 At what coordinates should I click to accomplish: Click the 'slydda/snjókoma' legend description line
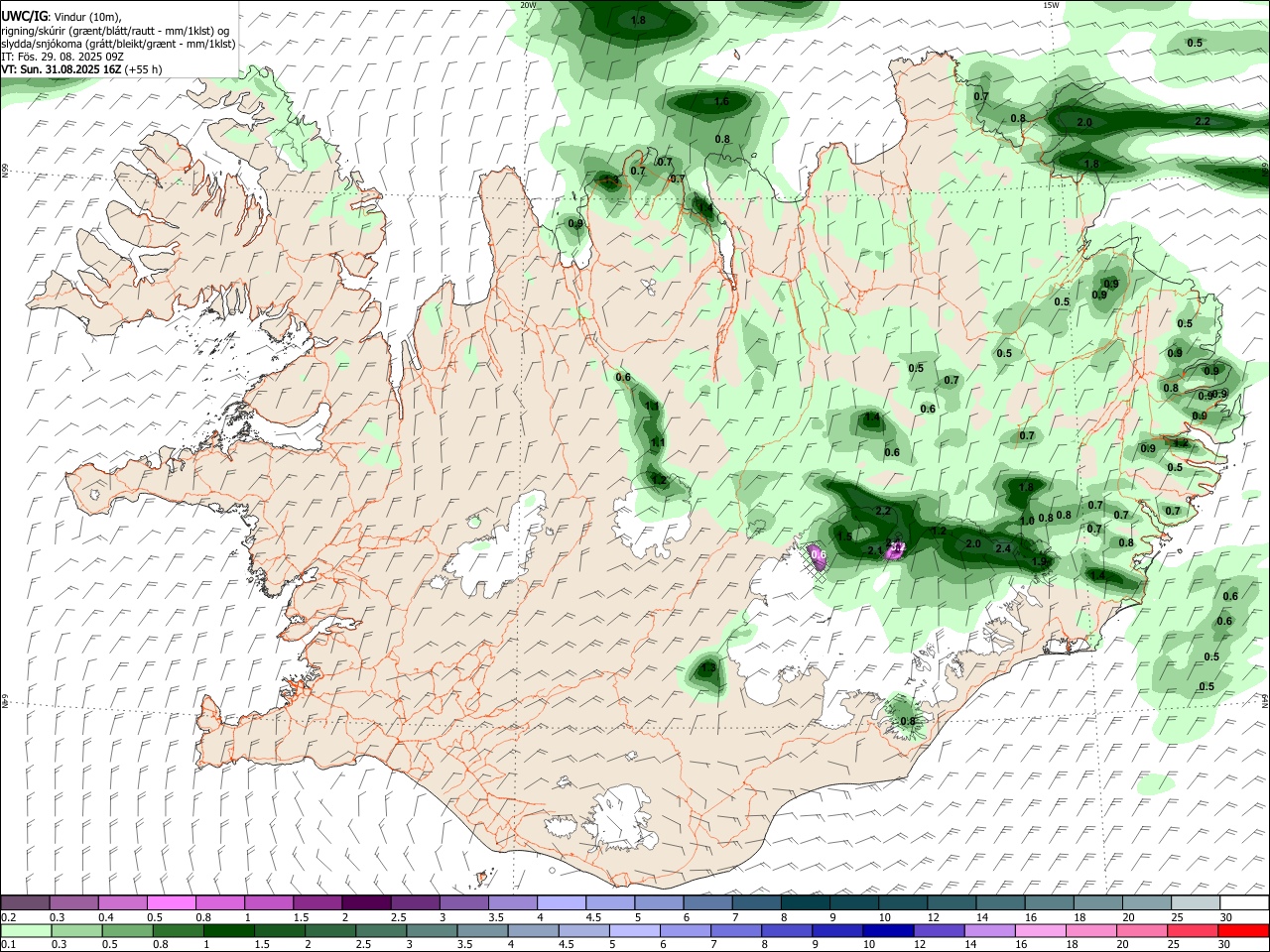point(118,44)
